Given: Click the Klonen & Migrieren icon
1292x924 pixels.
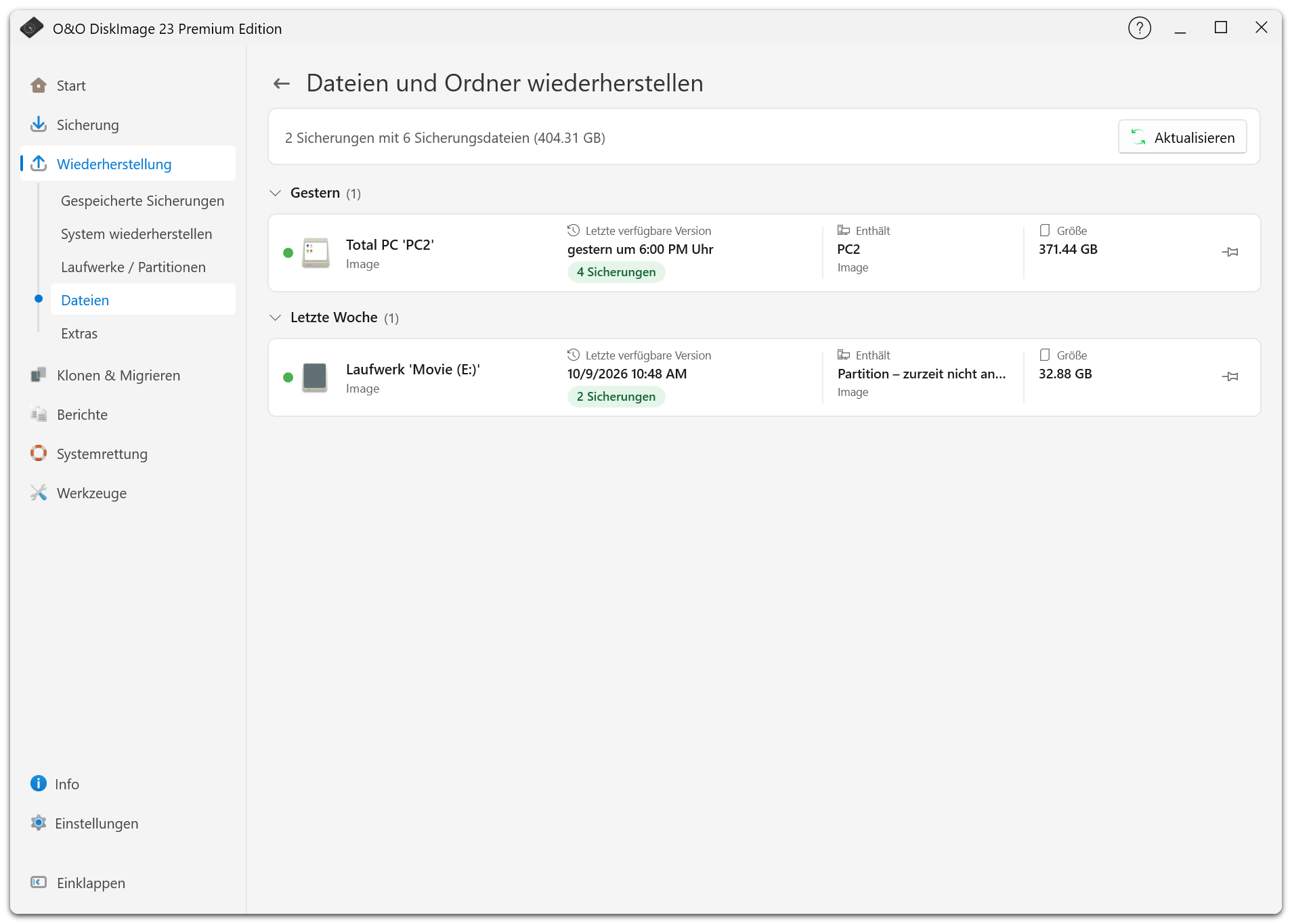Looking at the screenshot, I should 39,375.
